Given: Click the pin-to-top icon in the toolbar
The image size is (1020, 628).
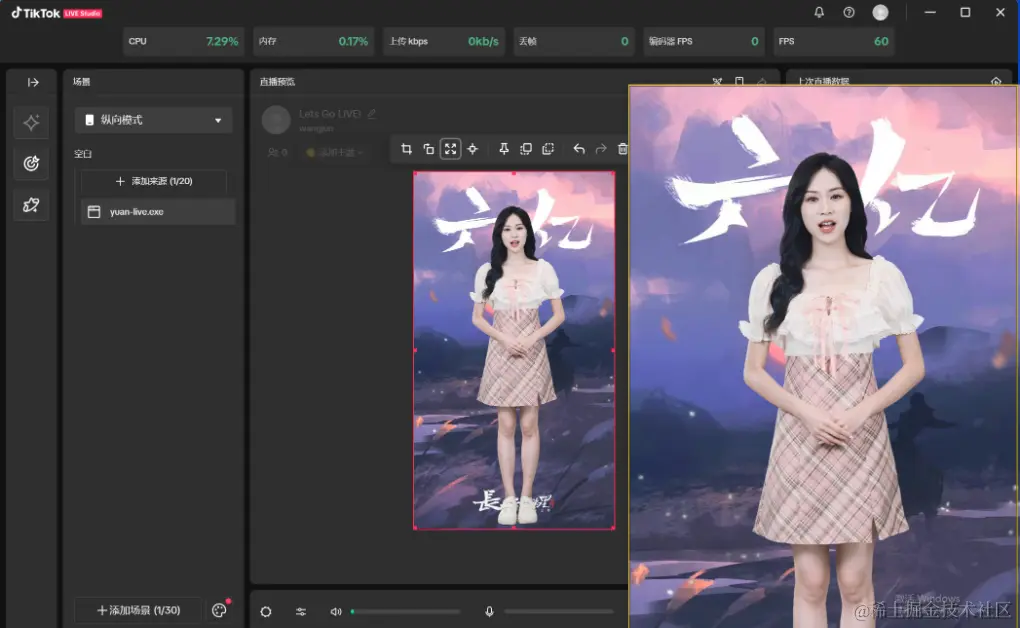Looking at the screenshot, I should [503, 149].
